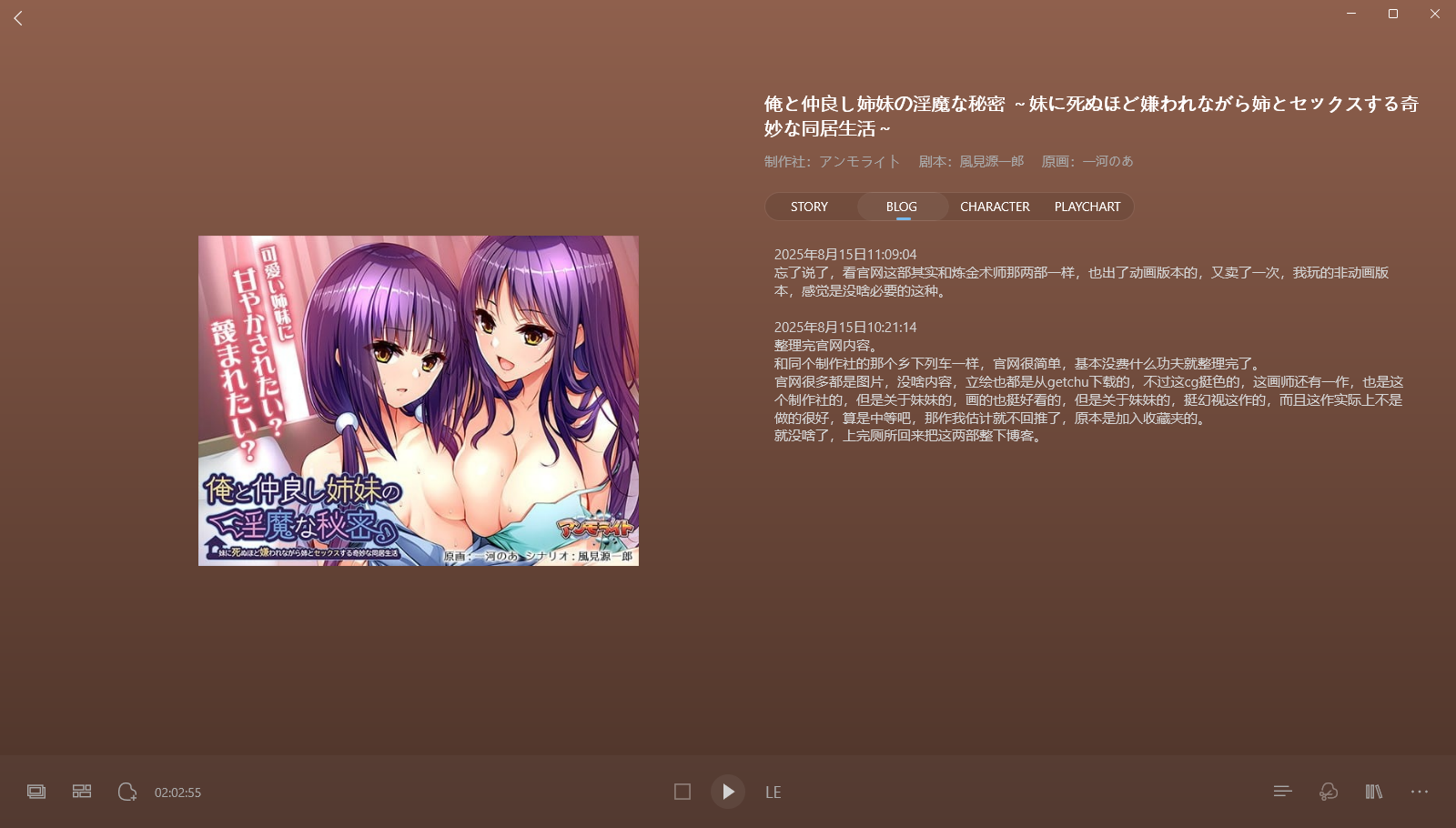The image size is (1456, 828).
Task: Click the line reading 整理完官网内容。
Action: tap(826, 346)
